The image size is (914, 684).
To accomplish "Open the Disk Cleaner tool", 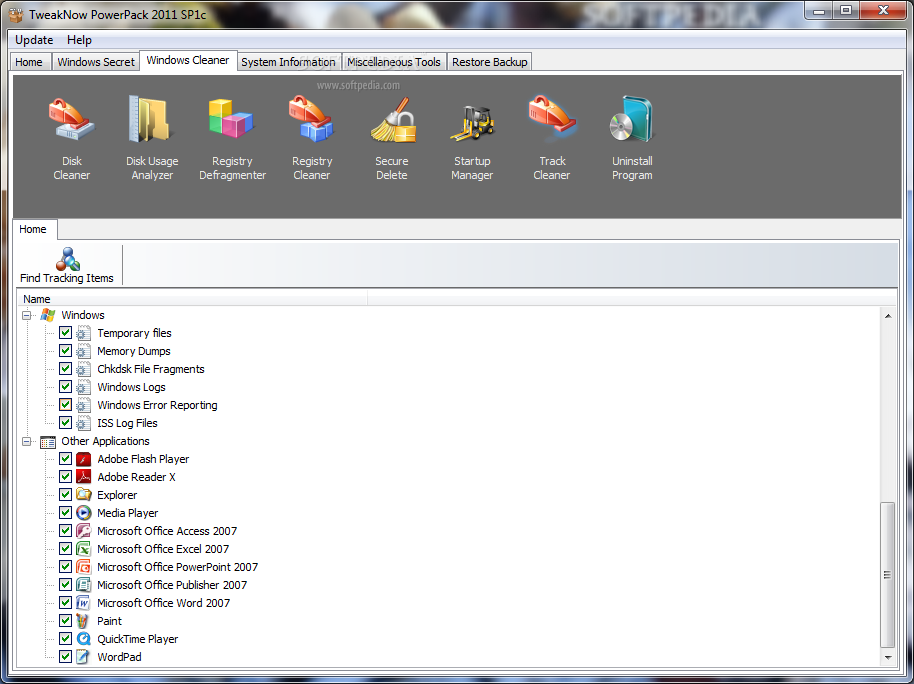I will 72,138.
